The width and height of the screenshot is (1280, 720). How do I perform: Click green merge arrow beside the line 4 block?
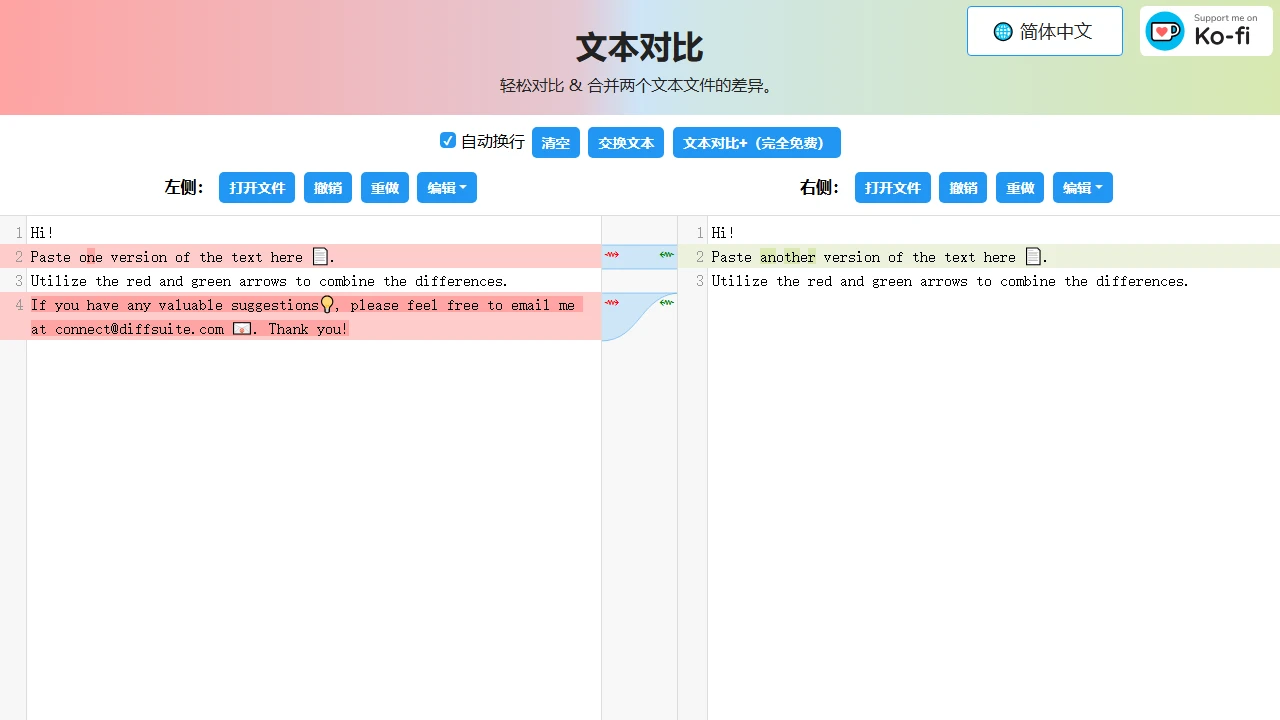click(666, 303)
